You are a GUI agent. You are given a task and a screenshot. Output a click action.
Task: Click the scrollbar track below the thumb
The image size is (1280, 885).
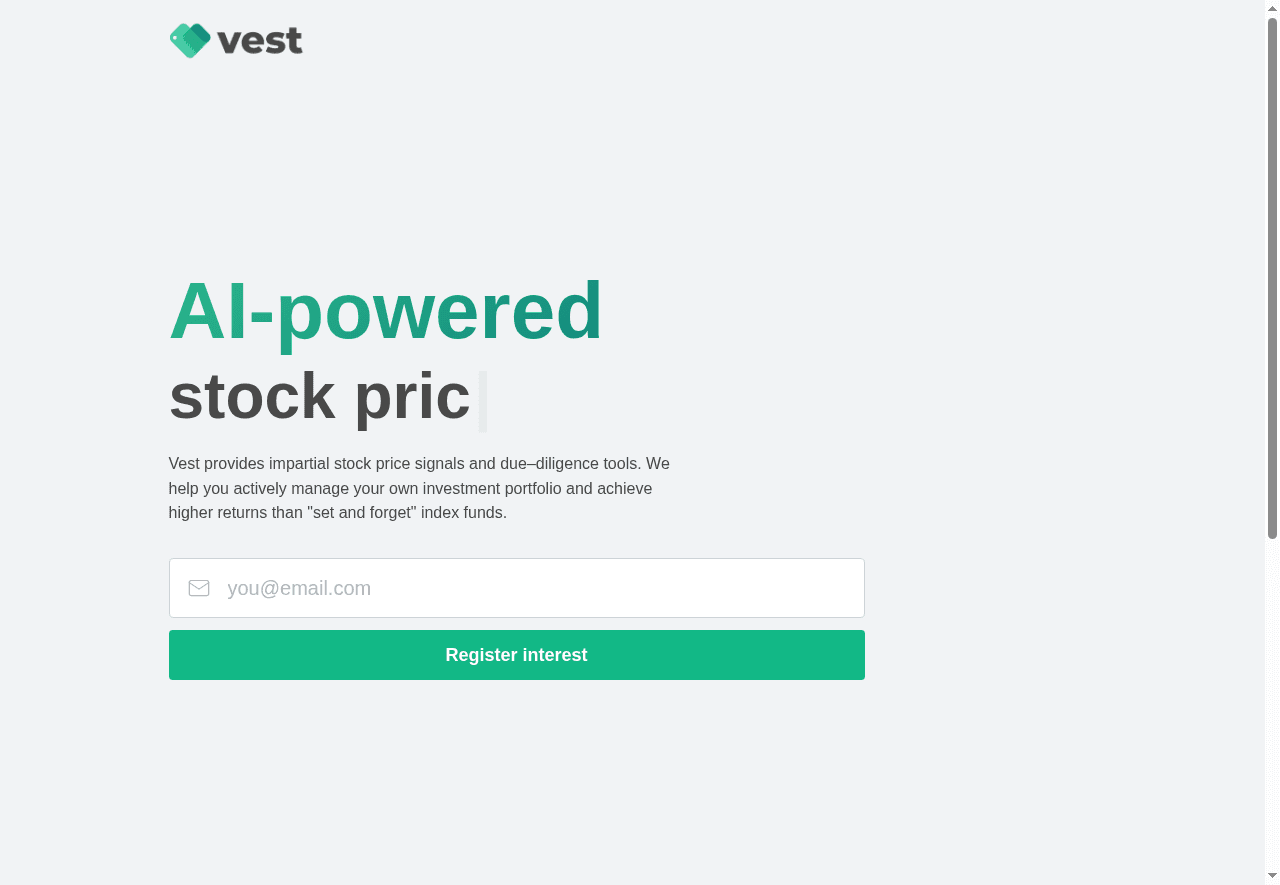pos(1272,700)
